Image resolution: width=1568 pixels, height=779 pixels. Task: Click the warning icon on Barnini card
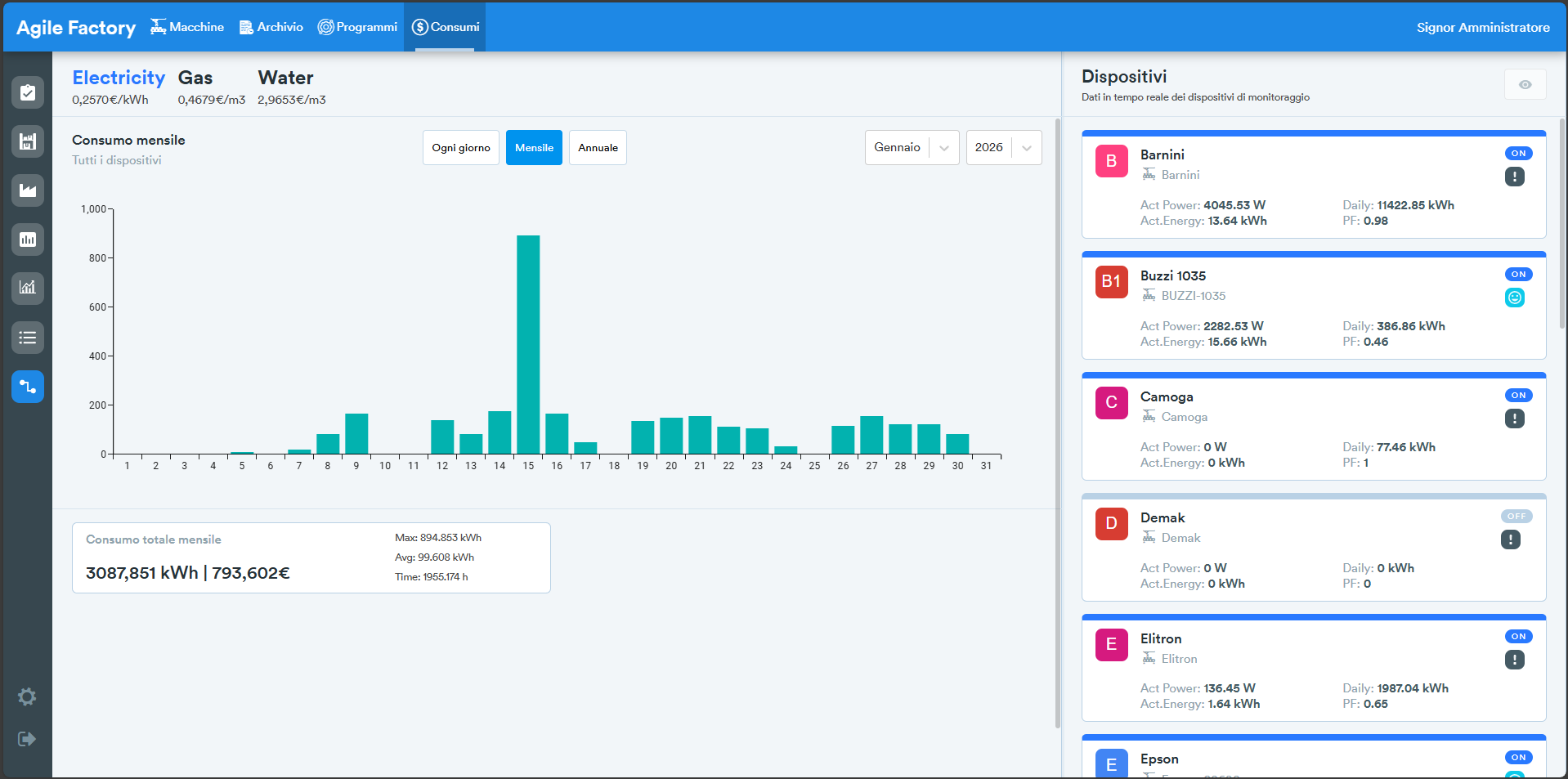pos(1515,177)
